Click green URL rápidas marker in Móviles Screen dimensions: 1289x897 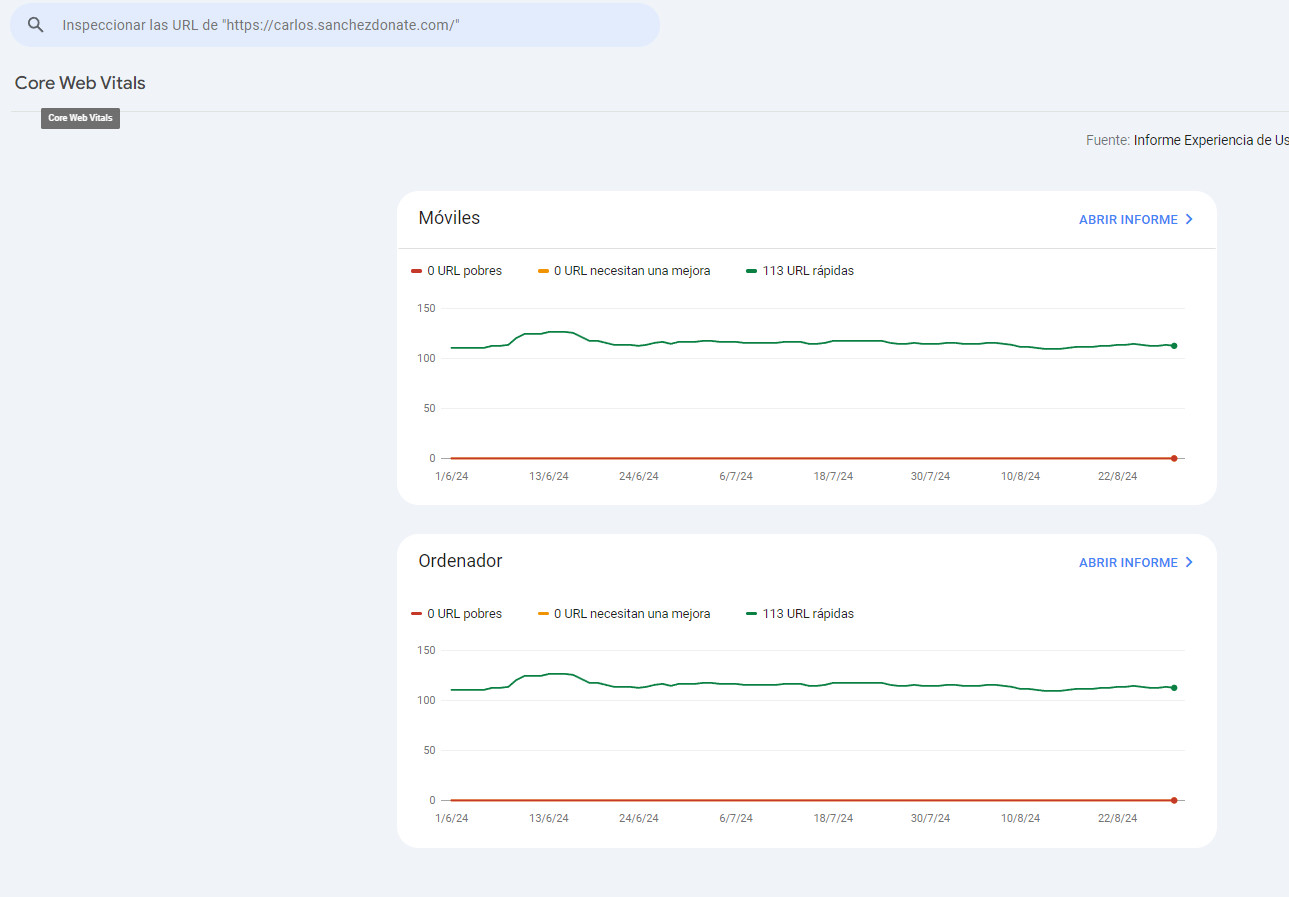(x=752, y=271)
